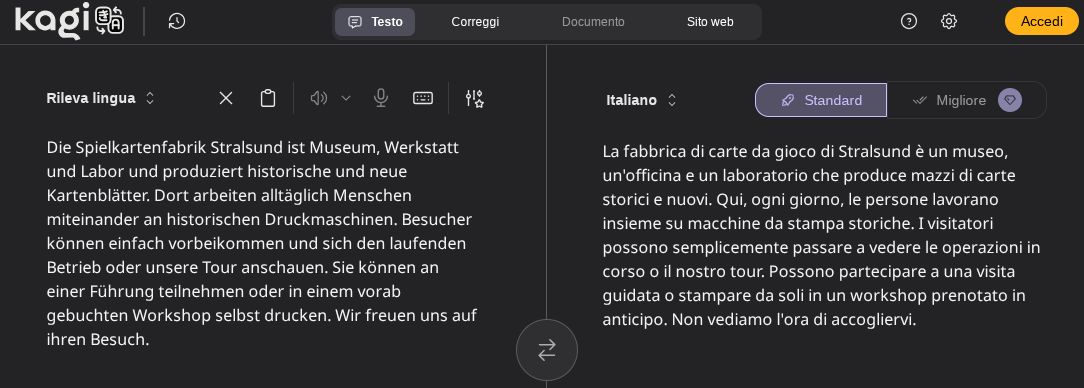
Task: Paste from clipboard icon
Action: pos(268,98)
